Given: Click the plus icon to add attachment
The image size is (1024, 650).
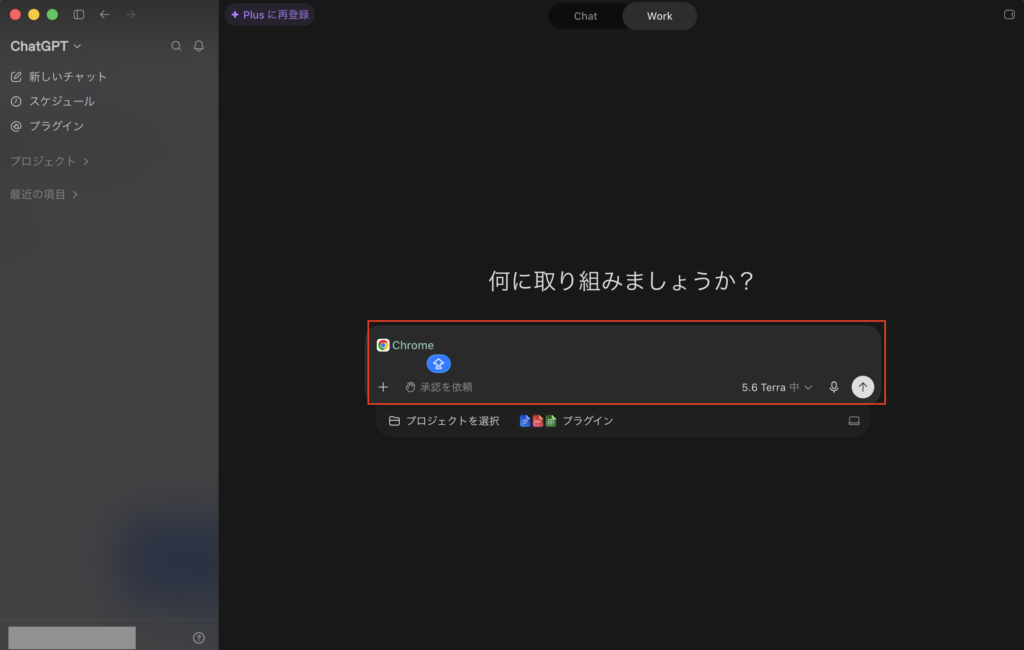Looking at the screenshot, I should 383,387.
